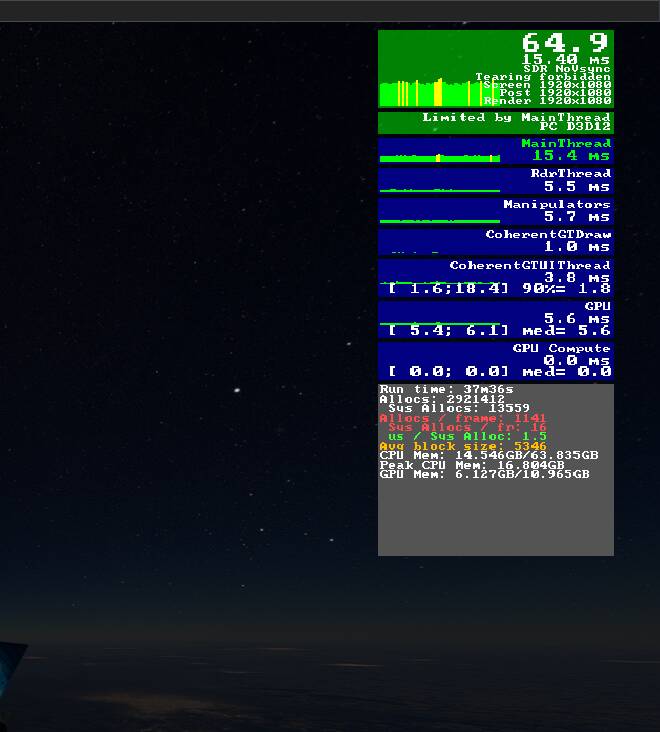This screenshot has width=660, height=732.
Task: Click the CoherentGTDraw timing row
Action: point(495,241)
